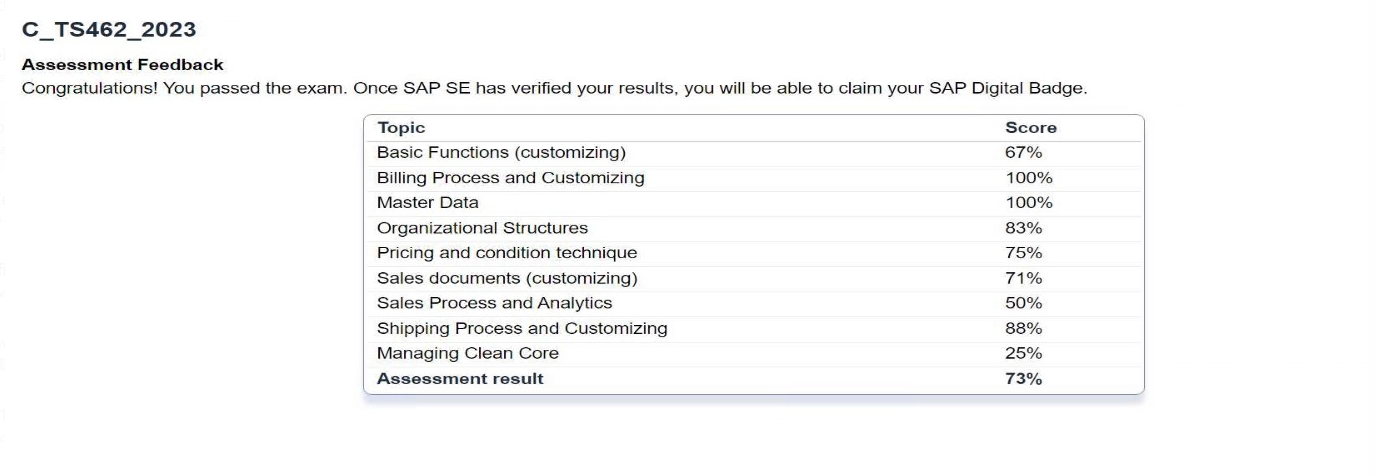Image resolution: width=1377 pixels, height=476 pixels.
Task: Click the C_TS462_2023 exam title
Action: pyautogui.click(x=109, y=30)
